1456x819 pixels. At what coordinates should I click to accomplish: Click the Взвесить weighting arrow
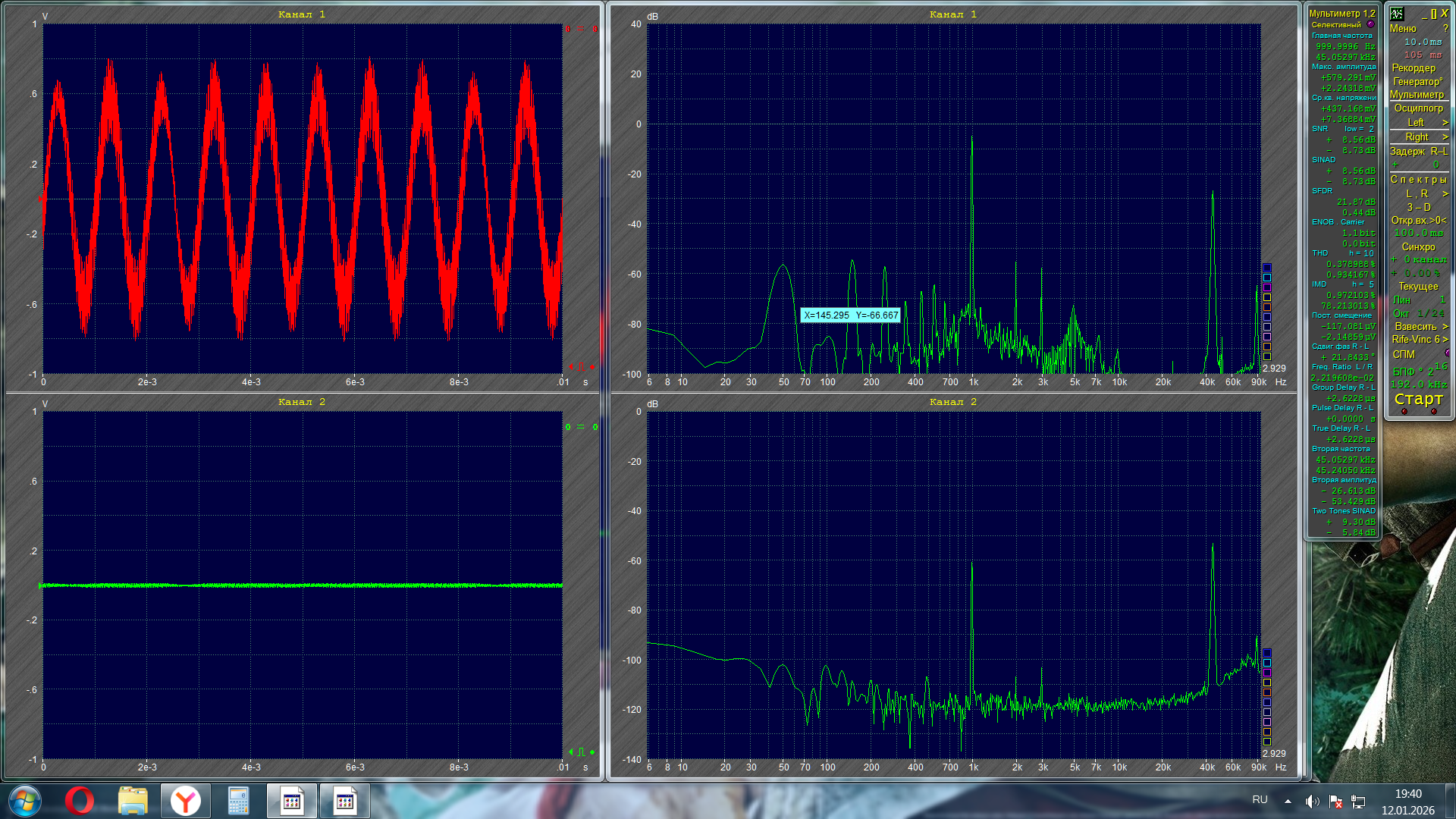coord(1445,326)
